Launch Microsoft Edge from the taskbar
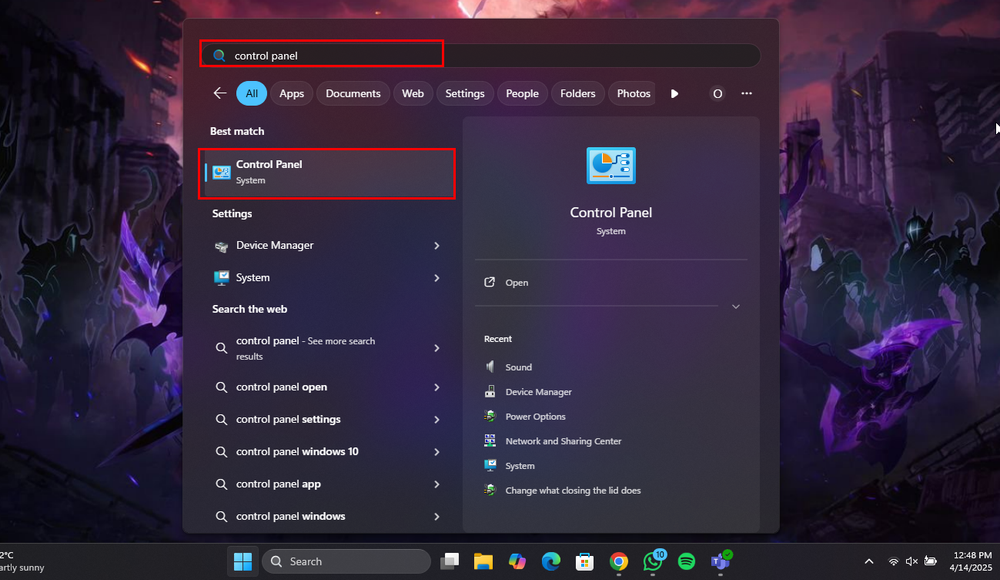Viewport: 1000px width, 580px height. pos(550,561)
